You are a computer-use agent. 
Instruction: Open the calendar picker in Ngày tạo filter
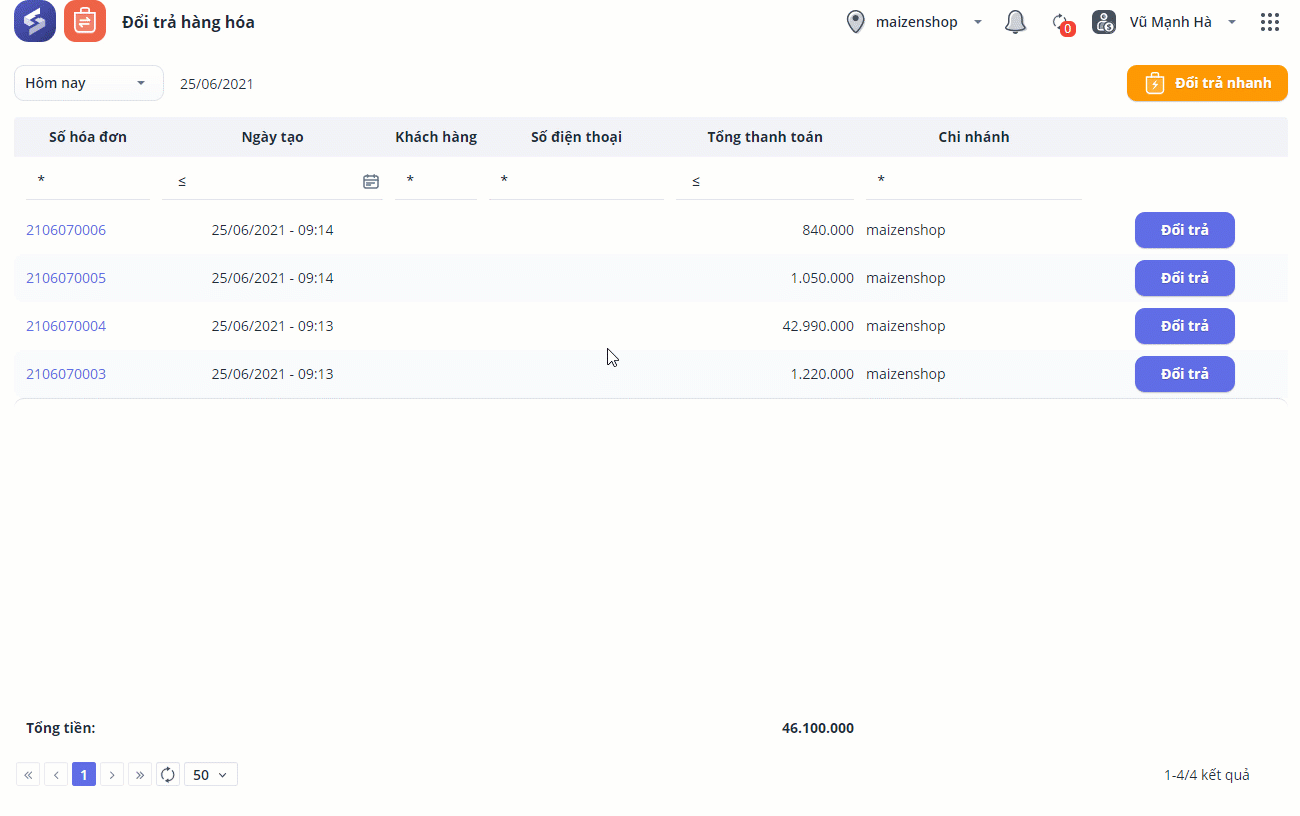coord(371,181)
